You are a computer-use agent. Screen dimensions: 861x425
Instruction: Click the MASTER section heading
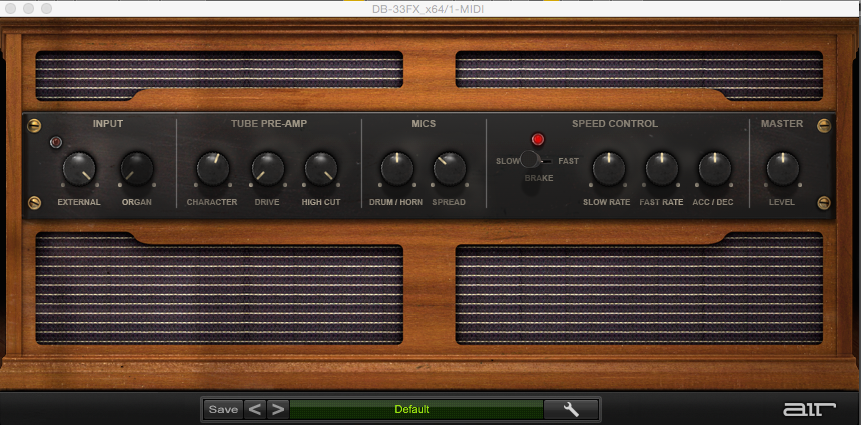[x=782, y=124]
